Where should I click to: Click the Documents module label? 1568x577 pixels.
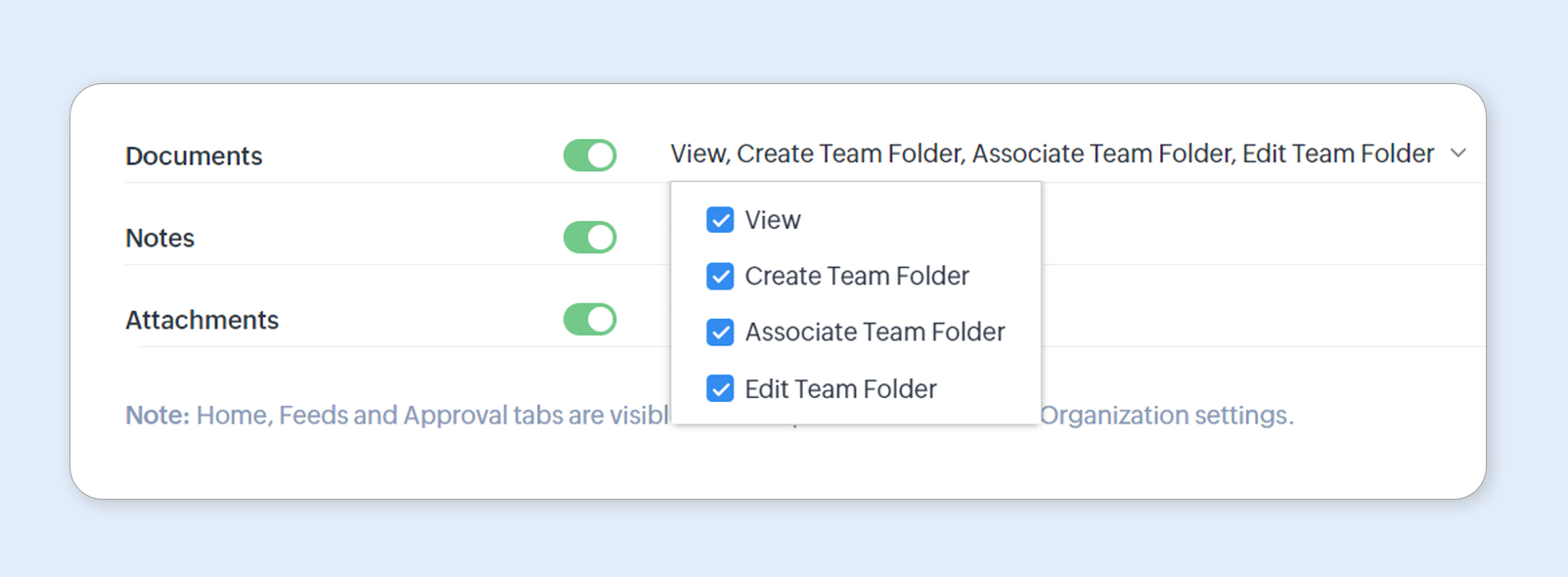coord(194,156)
